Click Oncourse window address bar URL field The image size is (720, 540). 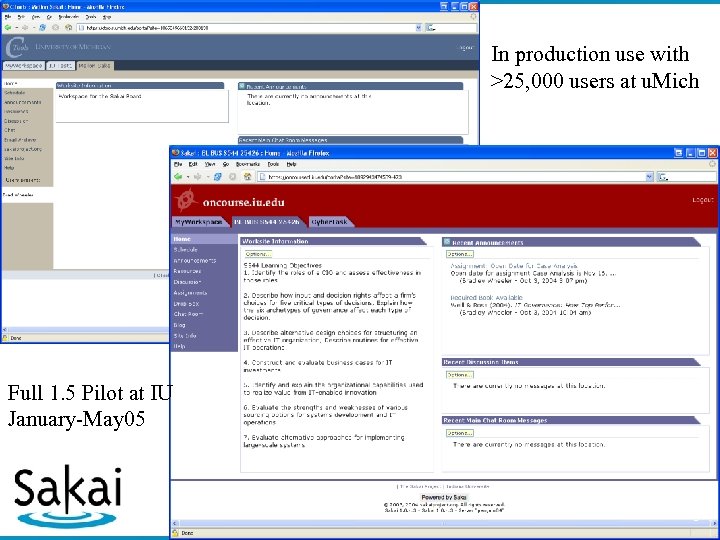(x=455, y=177)
